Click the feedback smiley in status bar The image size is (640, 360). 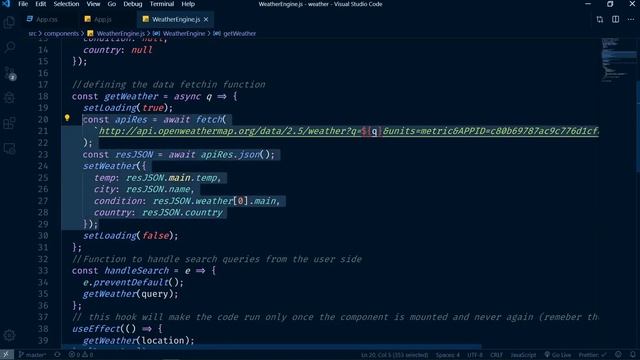click(618, 355)
